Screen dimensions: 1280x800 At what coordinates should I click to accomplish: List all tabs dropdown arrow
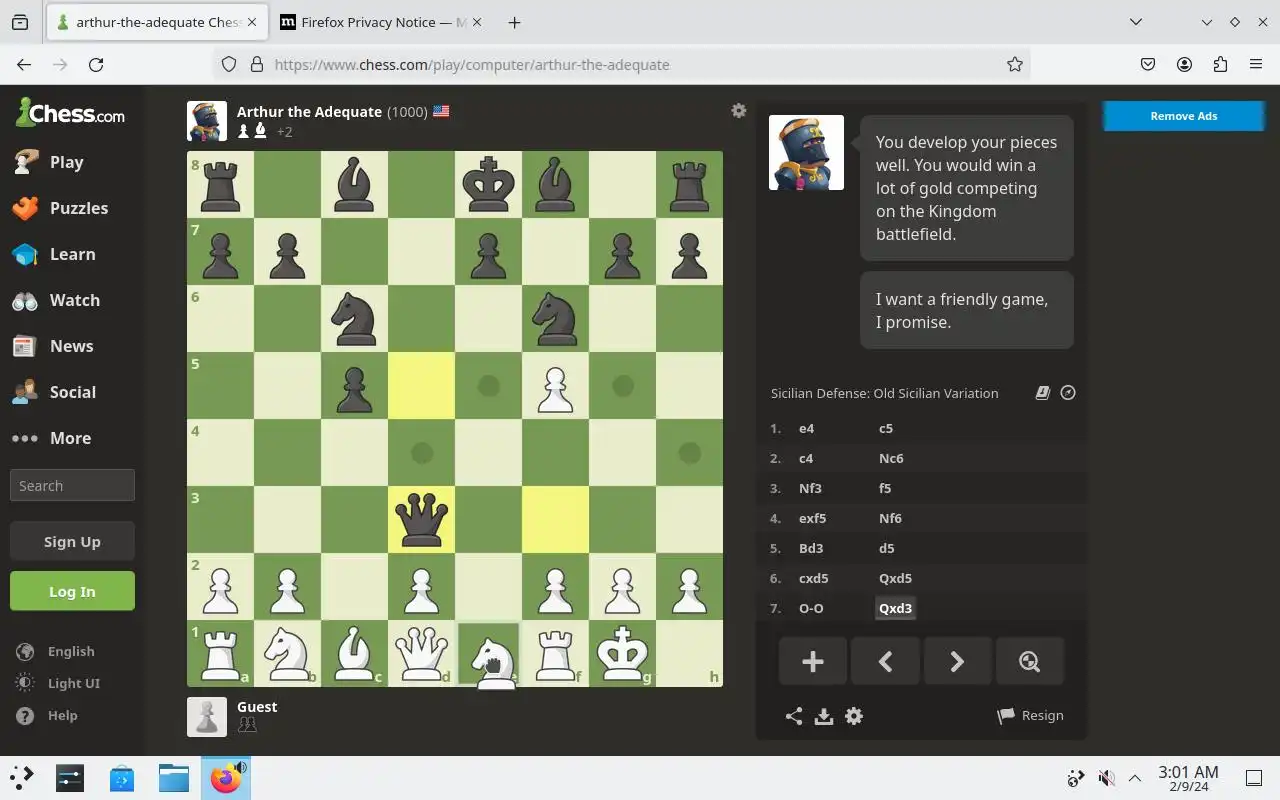(1136, 22)
